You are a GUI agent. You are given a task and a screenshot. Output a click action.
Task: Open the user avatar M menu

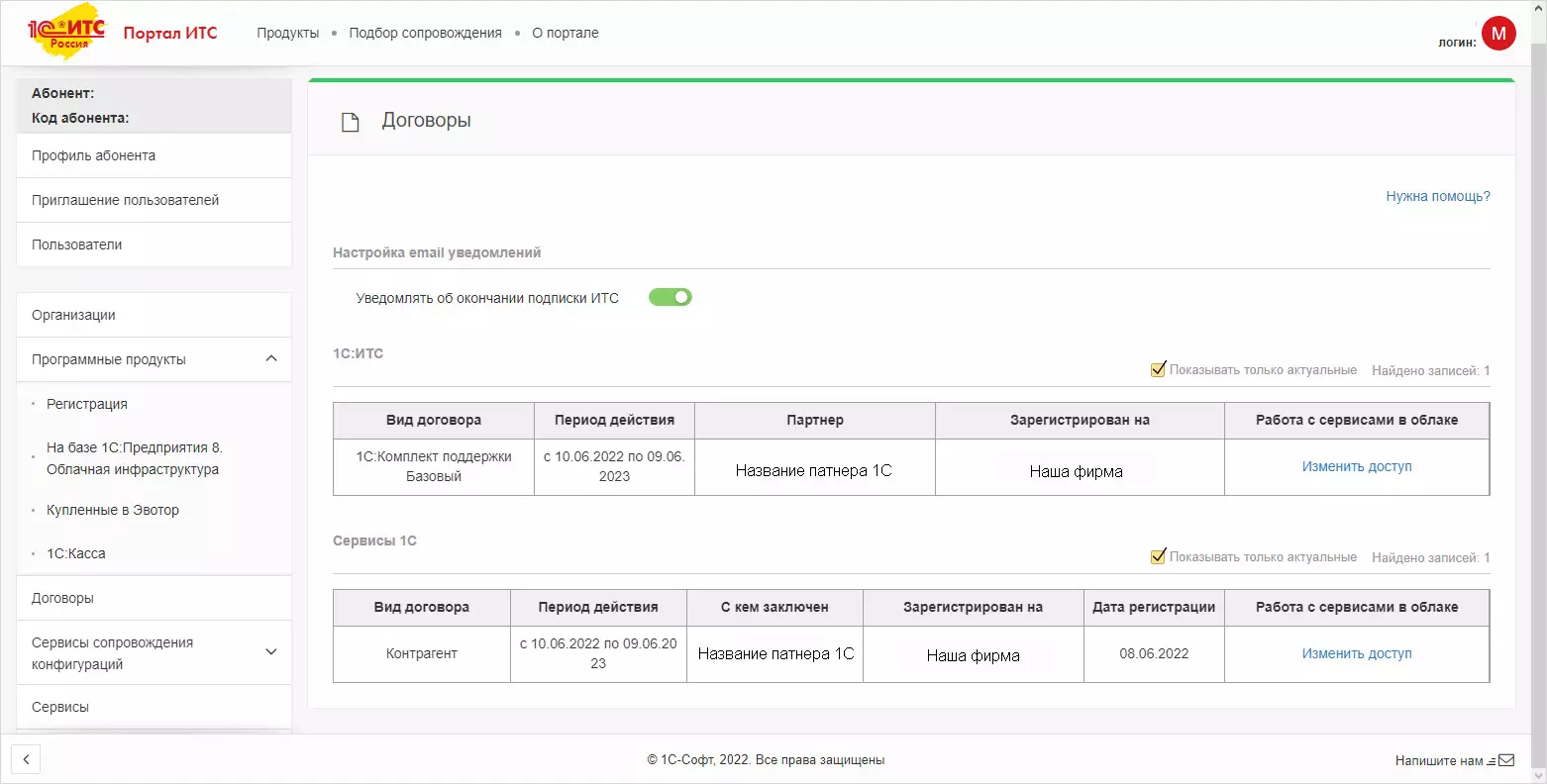point(1498,33)
